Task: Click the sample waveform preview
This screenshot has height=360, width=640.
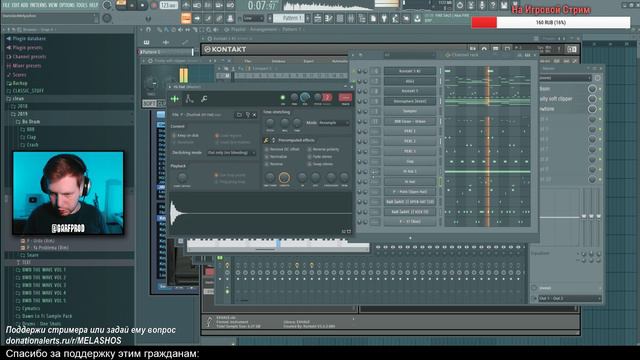Action: tap(261, 213)
